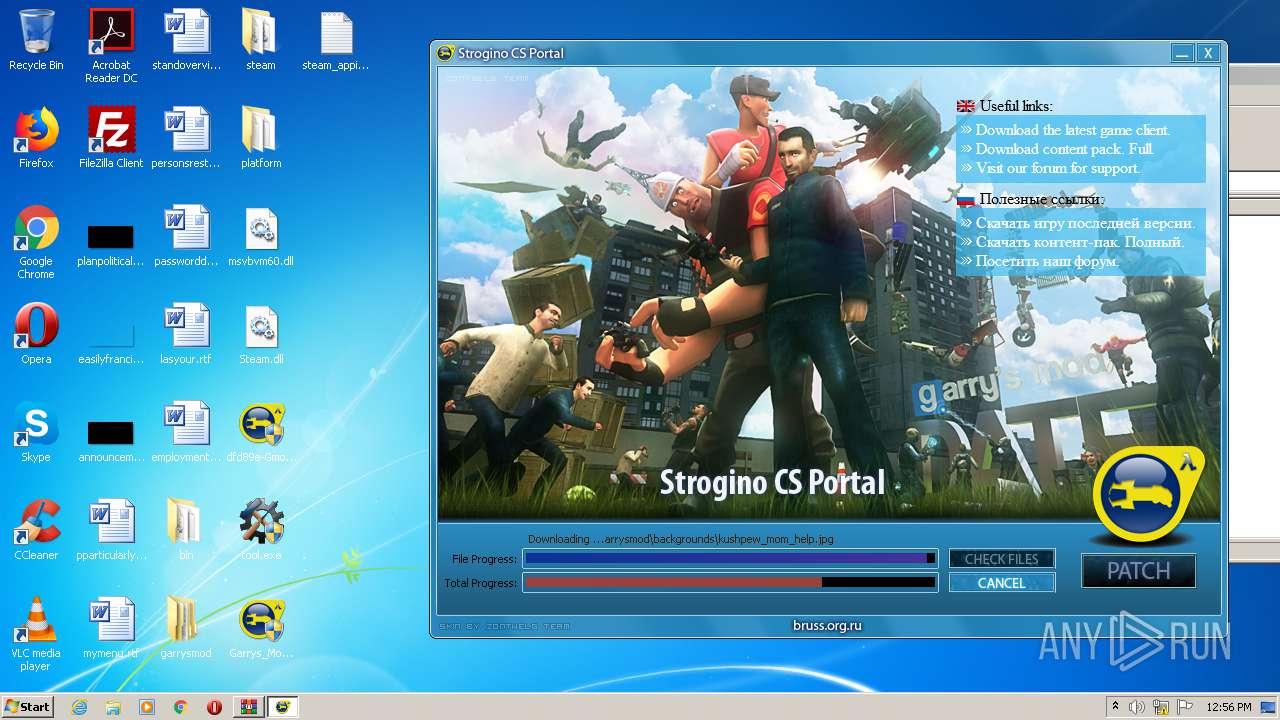Launch VLC media player shortcut
The height and width of the screenshot is (720, 1280).
pos(36,634)
